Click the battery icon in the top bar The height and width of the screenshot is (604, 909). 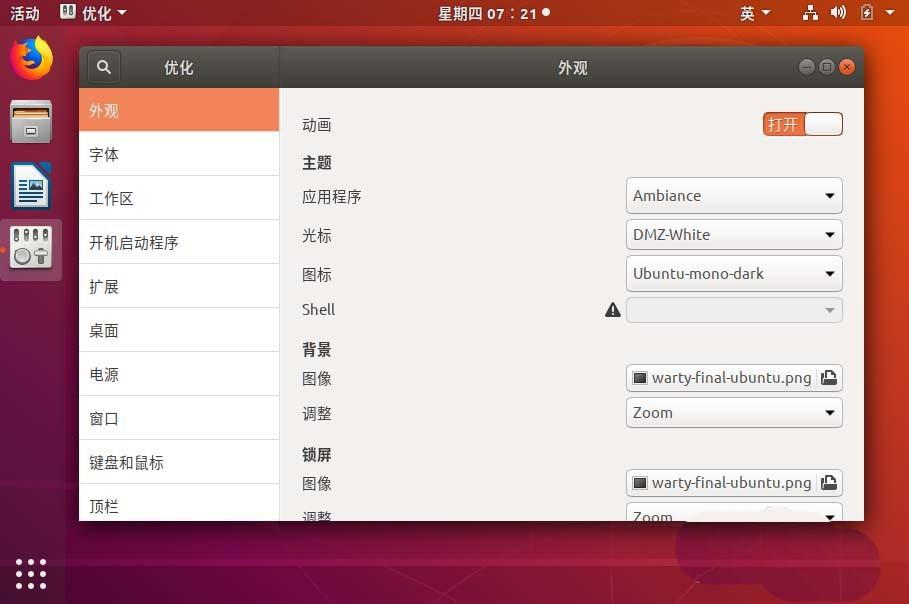click(866, 13)
